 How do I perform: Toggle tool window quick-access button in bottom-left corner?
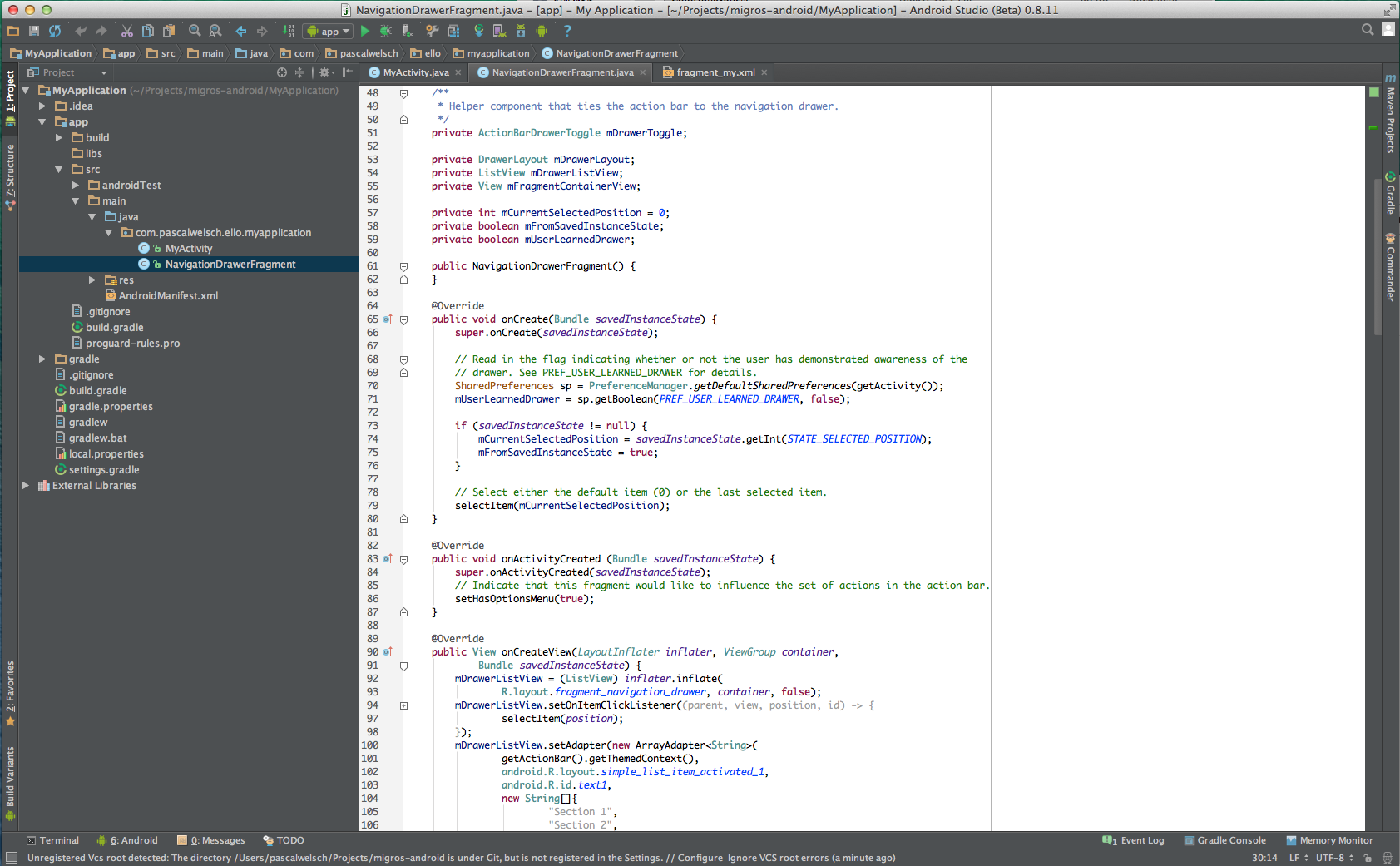[x=11, y=858]
